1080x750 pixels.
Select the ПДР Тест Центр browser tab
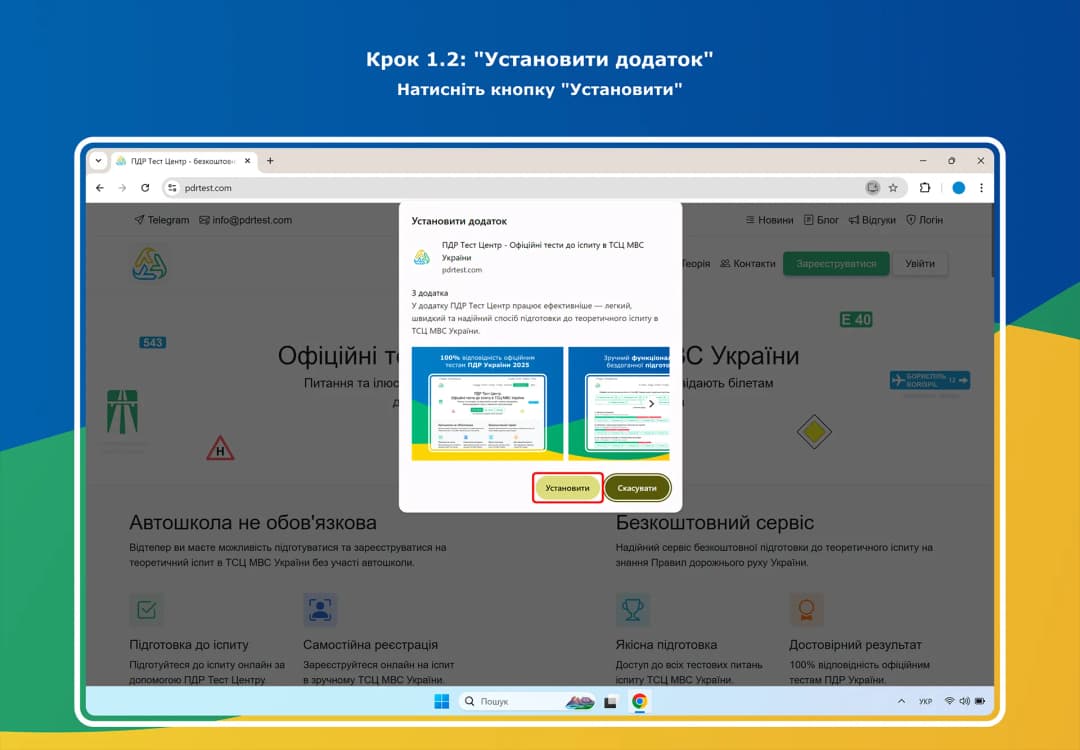[183, 160]
